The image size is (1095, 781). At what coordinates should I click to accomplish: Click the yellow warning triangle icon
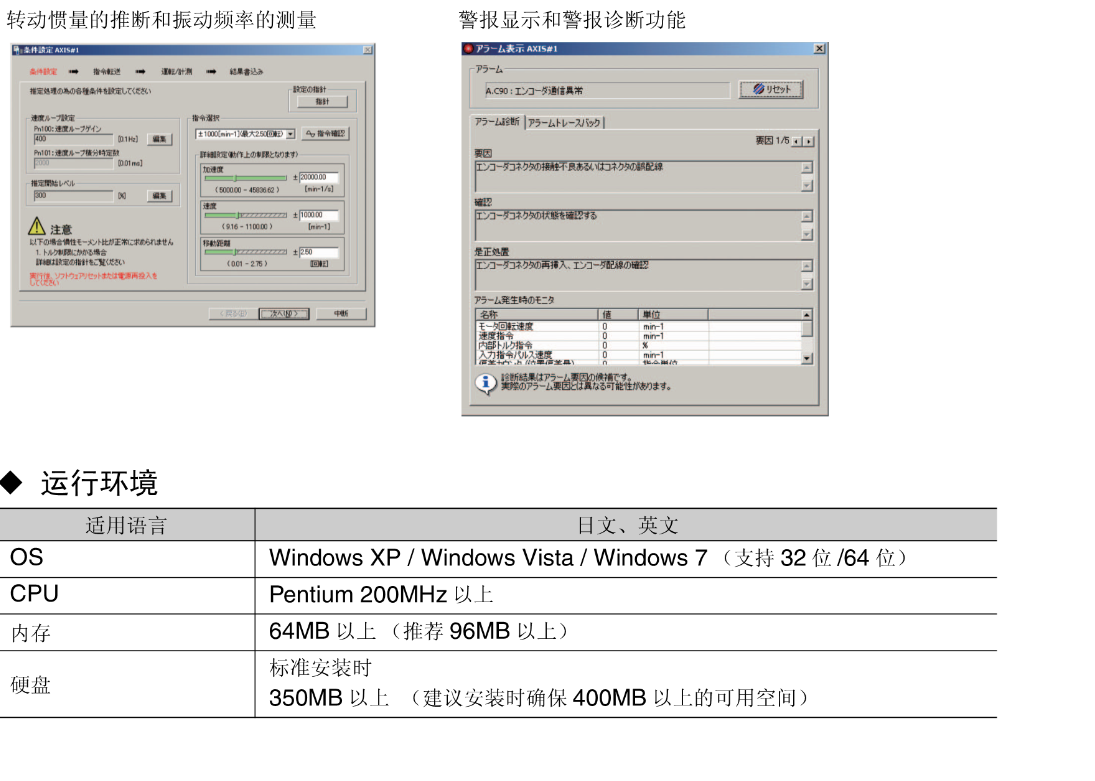point(38,227)
